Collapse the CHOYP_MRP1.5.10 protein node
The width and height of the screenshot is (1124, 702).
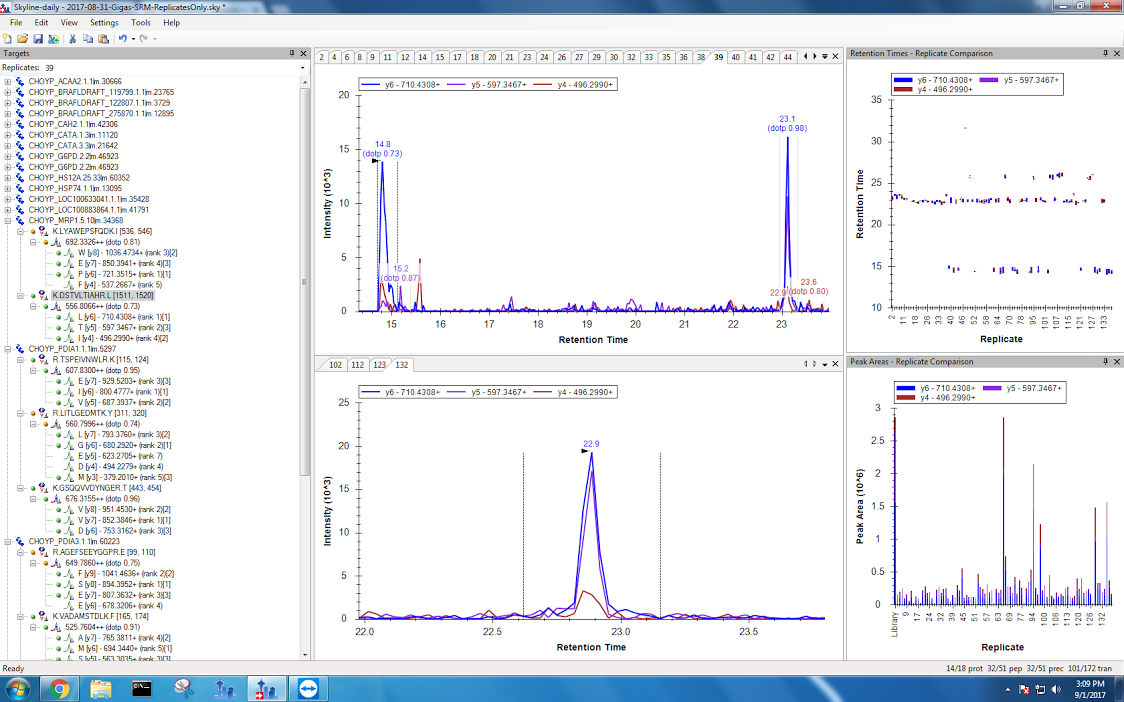pos(8,220)
